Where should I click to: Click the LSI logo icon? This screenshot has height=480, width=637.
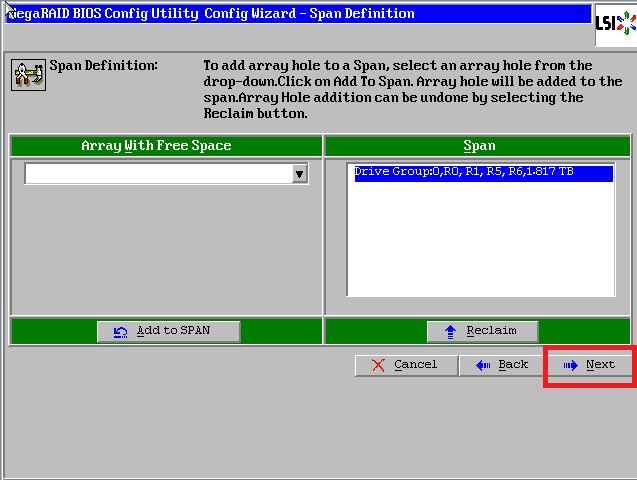pos(614,23)
